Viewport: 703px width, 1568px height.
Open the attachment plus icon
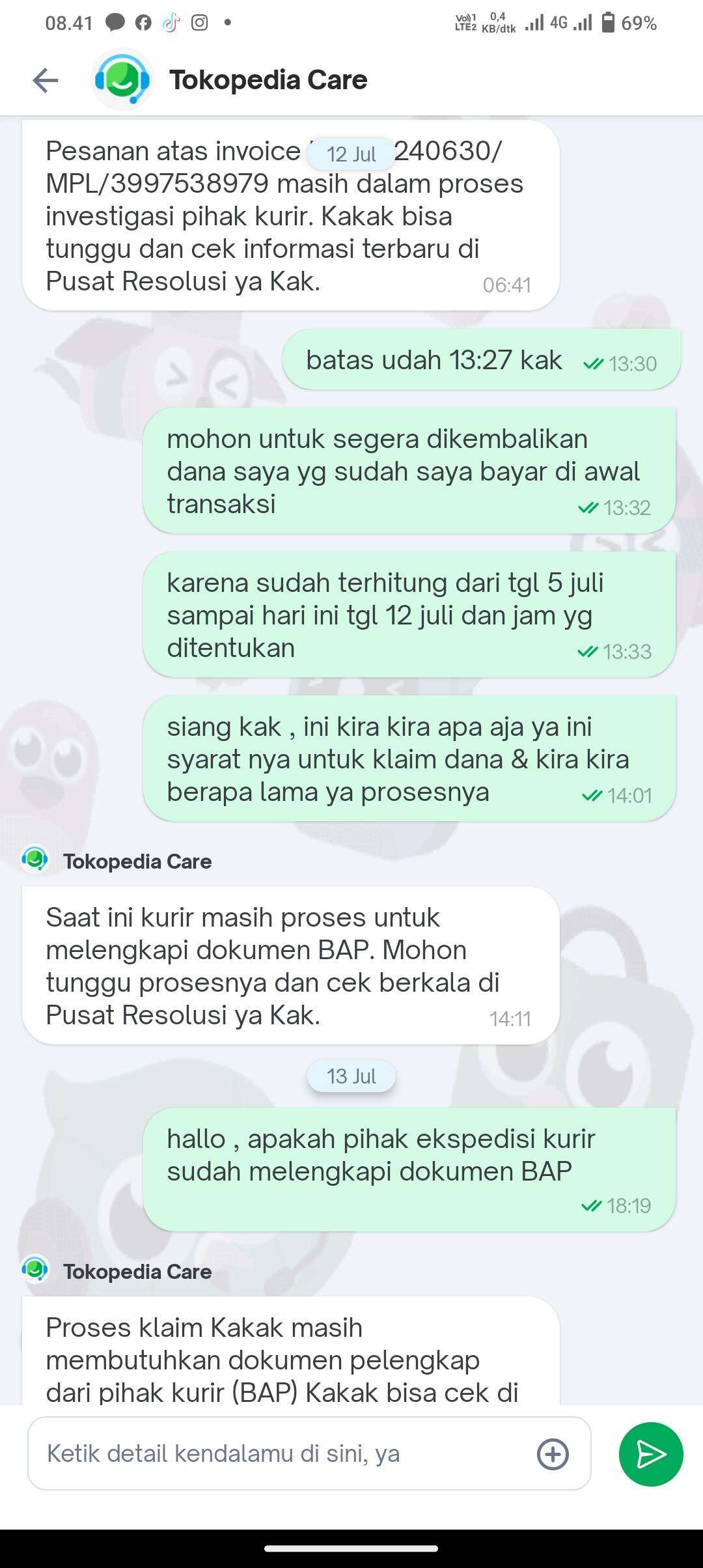pyautogui.click(x=553, y=1454)
